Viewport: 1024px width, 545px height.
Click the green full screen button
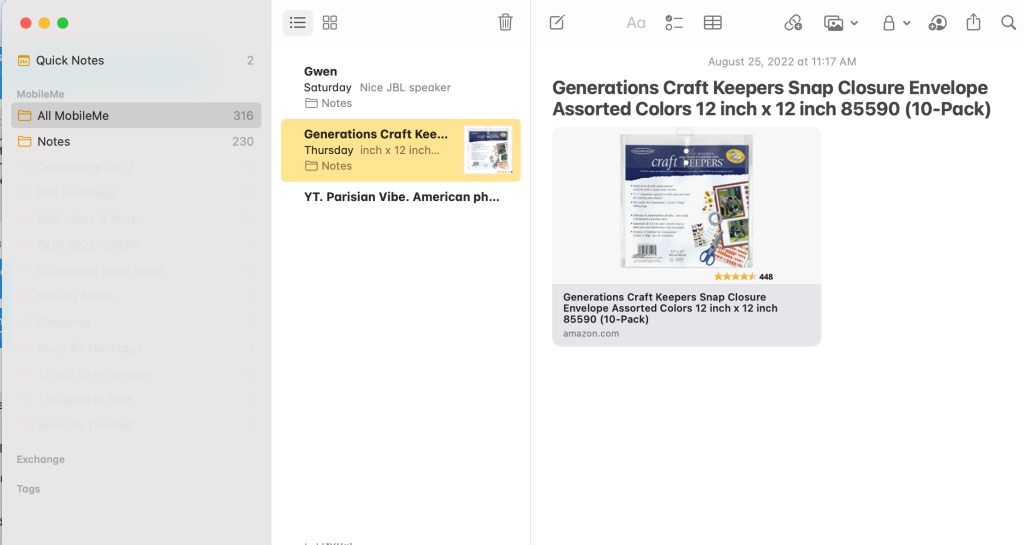coord(63,23)
